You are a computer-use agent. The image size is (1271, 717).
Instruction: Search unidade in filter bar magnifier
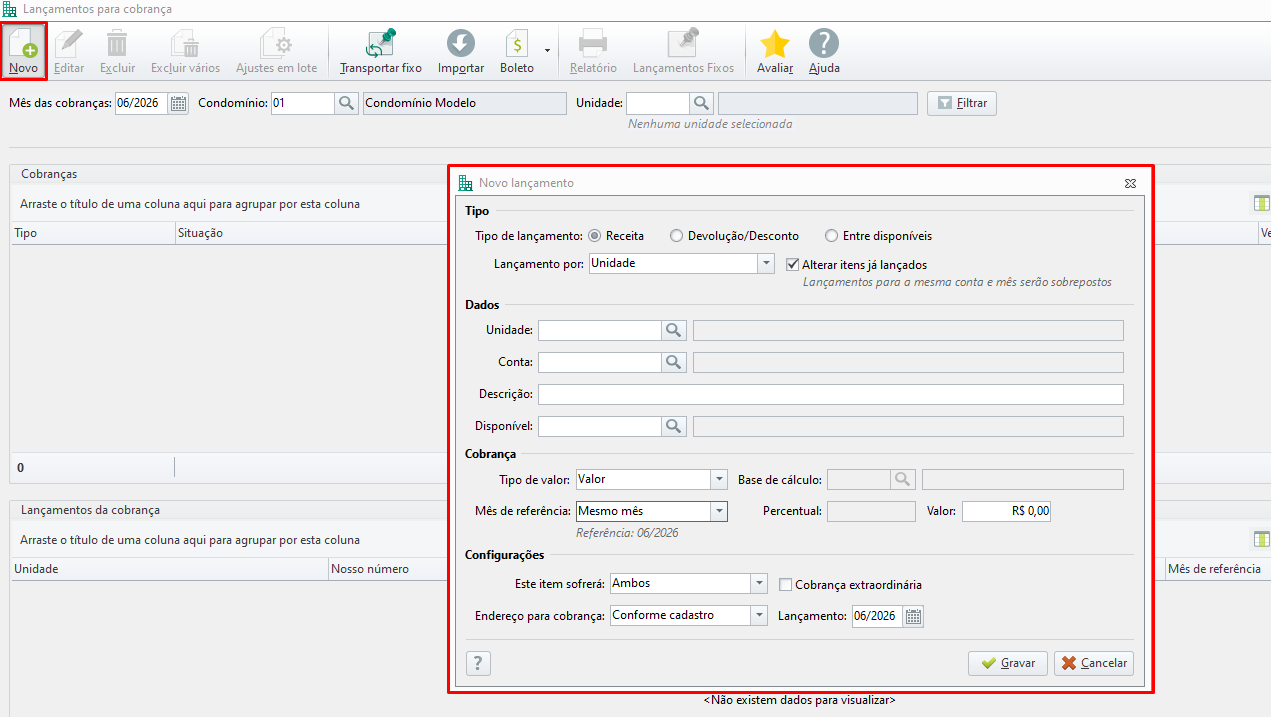point(701,103)
